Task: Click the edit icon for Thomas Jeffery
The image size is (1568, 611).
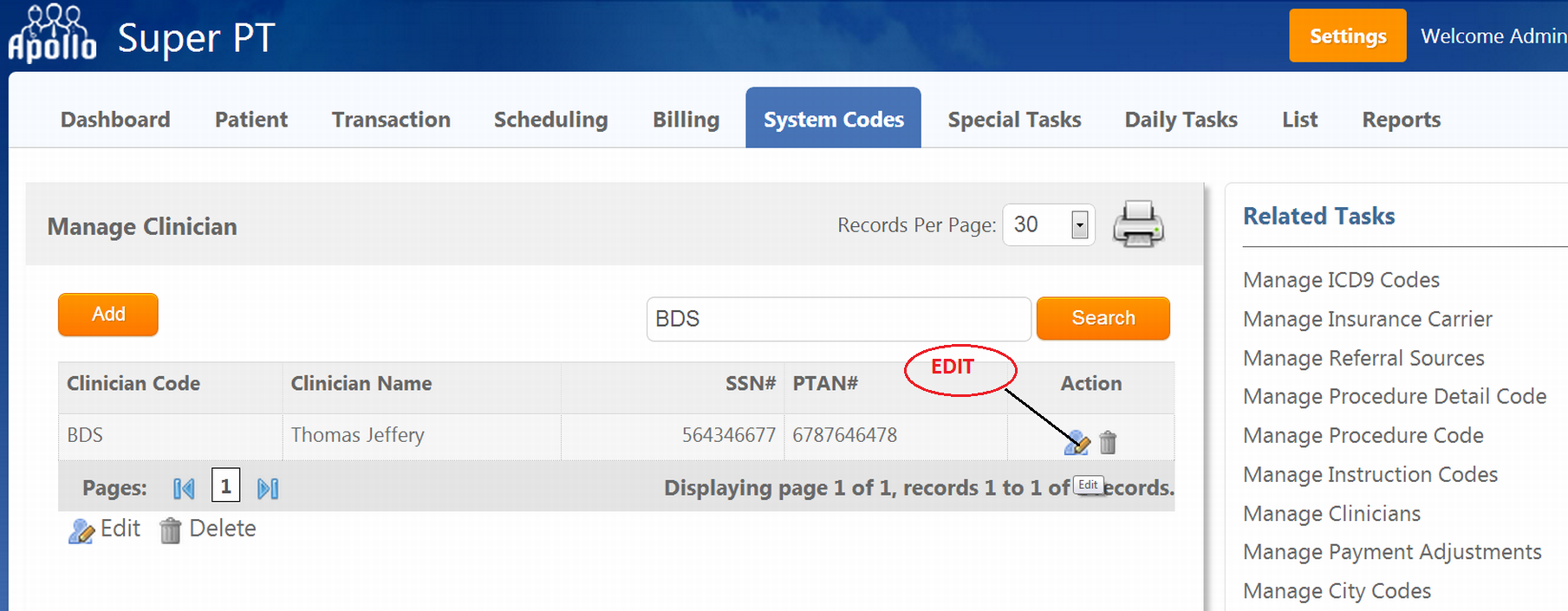Action: click(x=1077, y=443)
